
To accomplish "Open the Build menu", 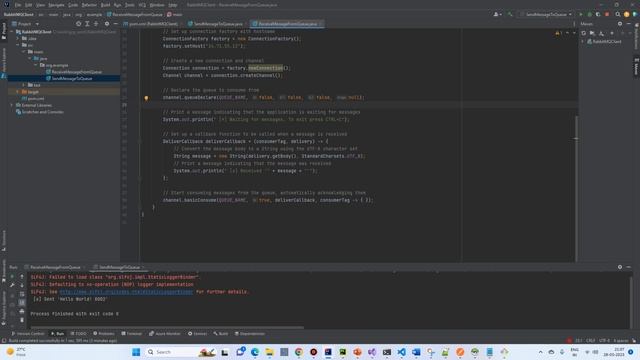I will [x=105, y=5].
